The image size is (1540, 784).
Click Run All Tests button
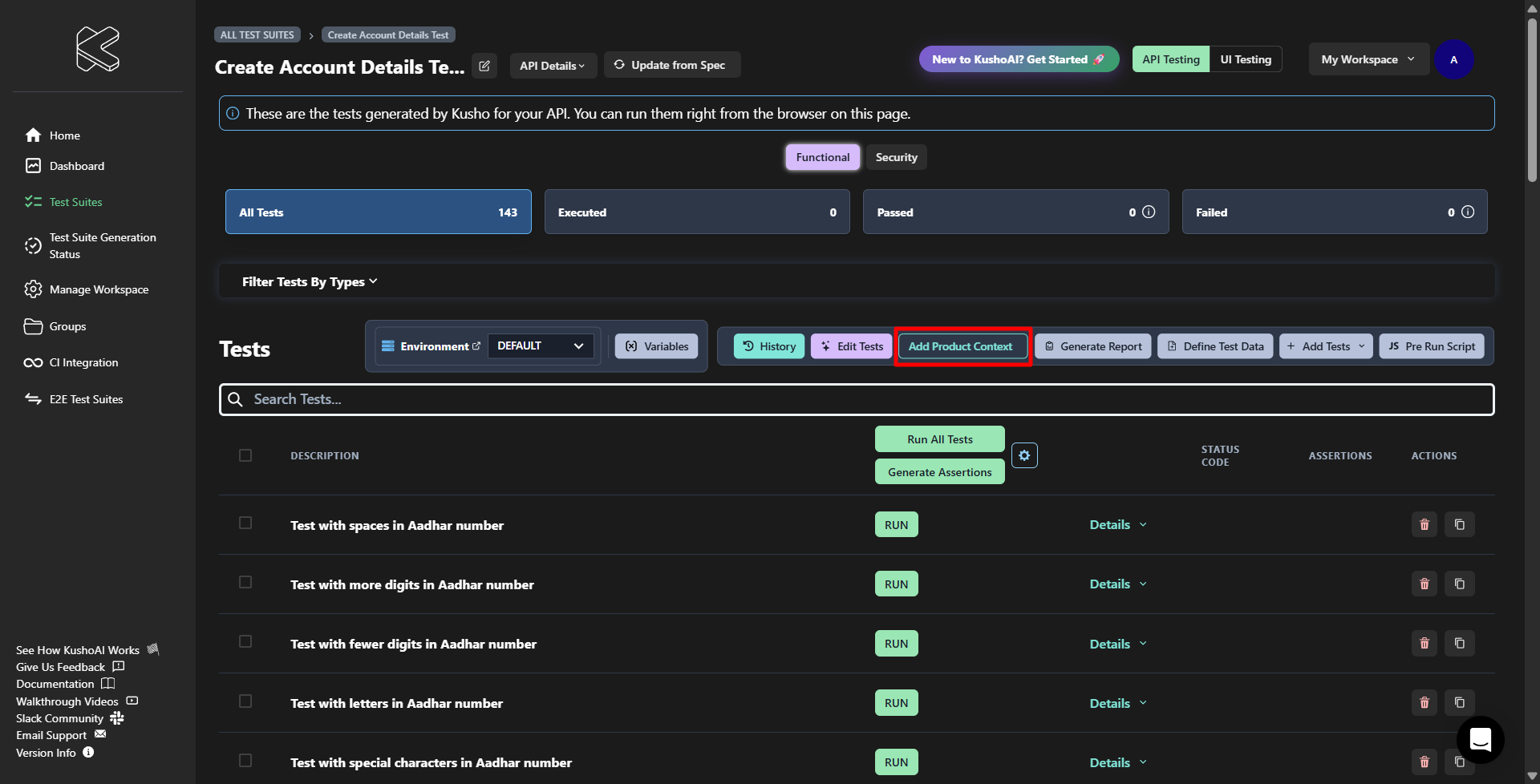[x=940, y=439]
